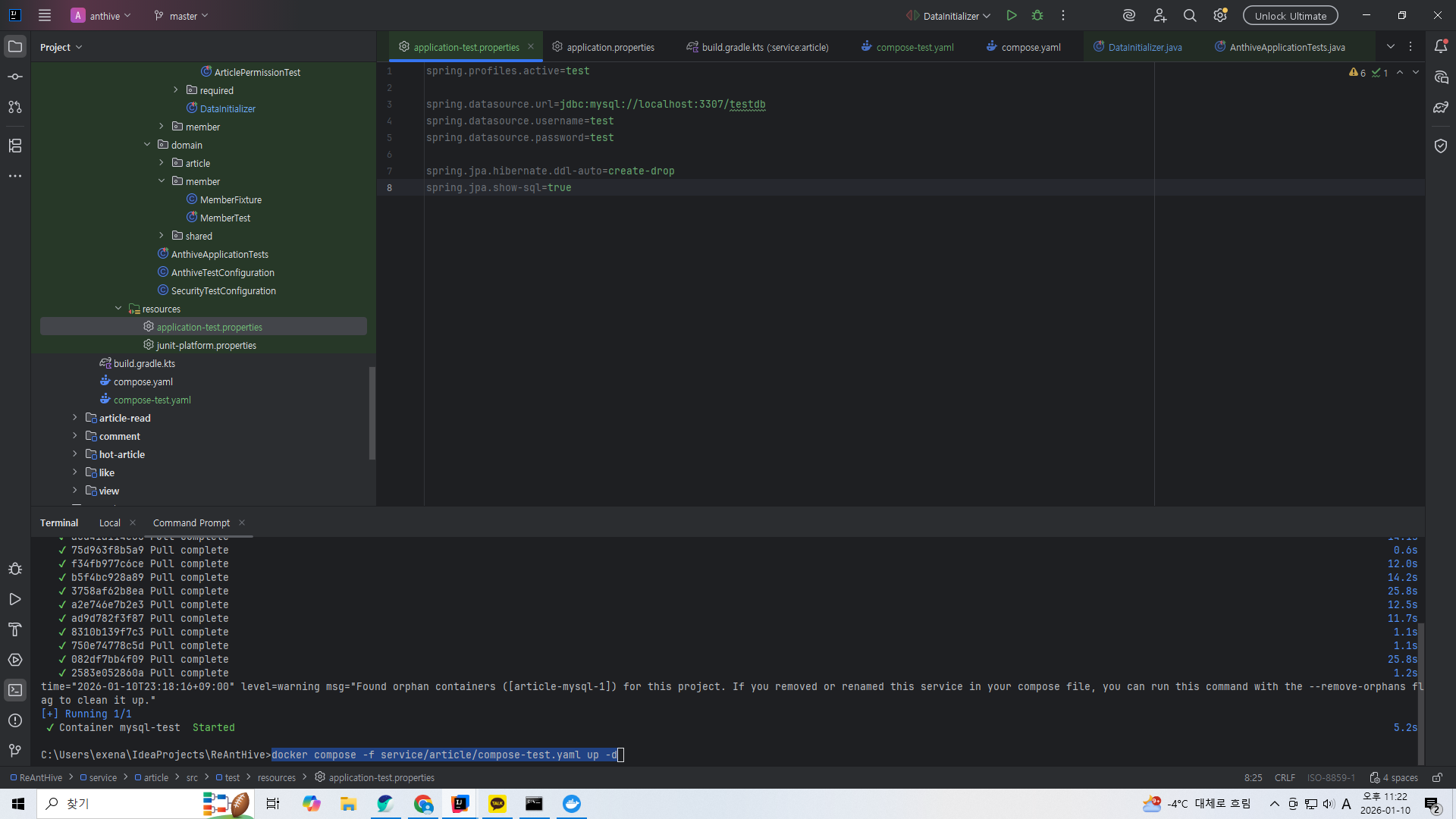Toggle the Project tool window folder icon
The height and width of the screenshot is (819, 1456).
tap(15, 46)
